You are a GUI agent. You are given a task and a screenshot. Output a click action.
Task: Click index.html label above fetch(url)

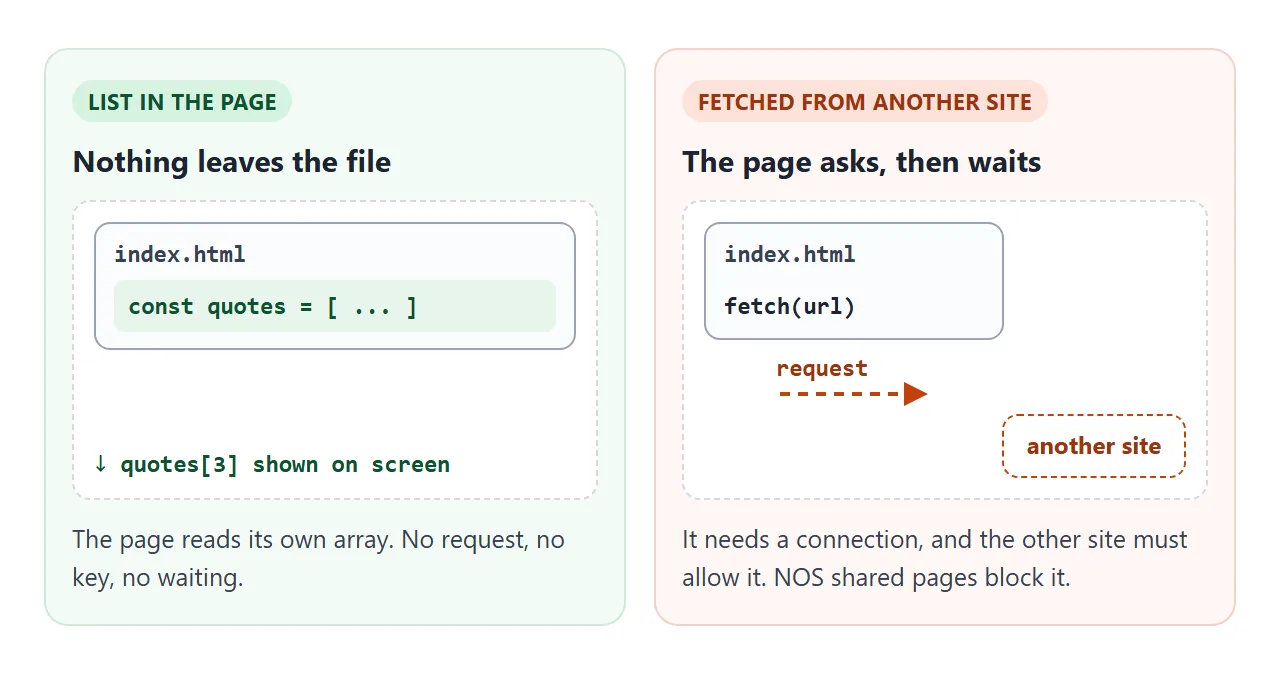tap(790, 254)
